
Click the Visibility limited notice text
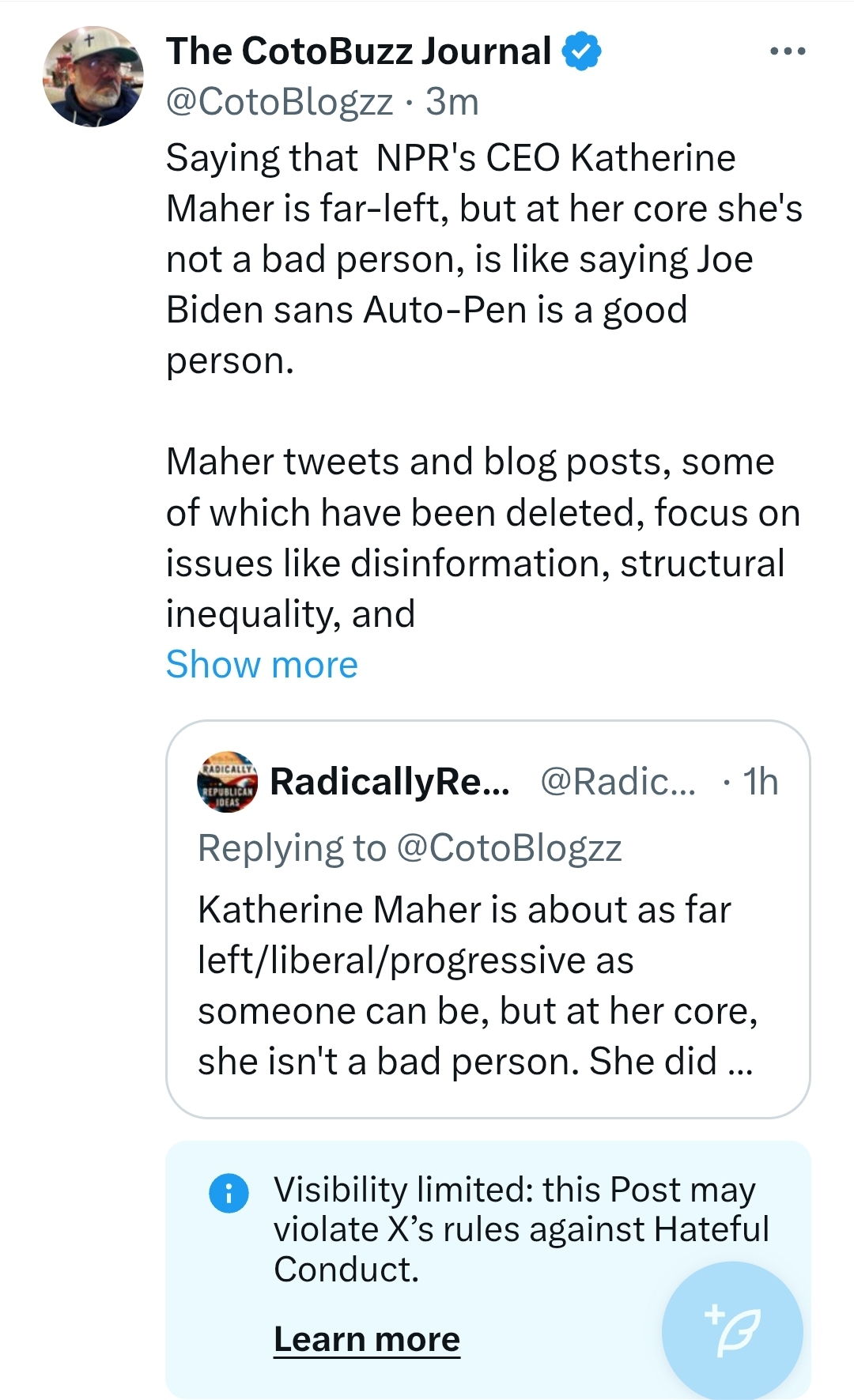click(x=521, y=1229)
